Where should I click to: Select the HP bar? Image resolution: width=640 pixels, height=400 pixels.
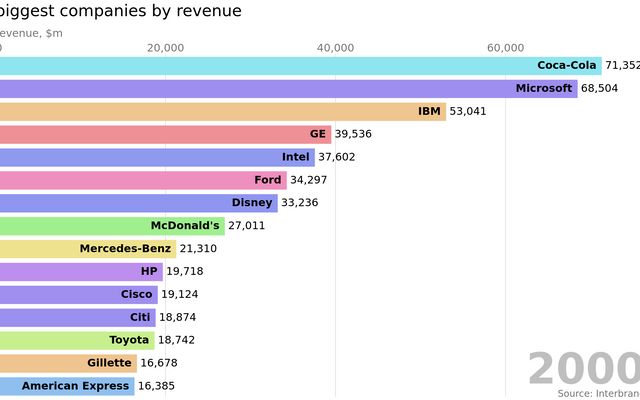(80, 271)
